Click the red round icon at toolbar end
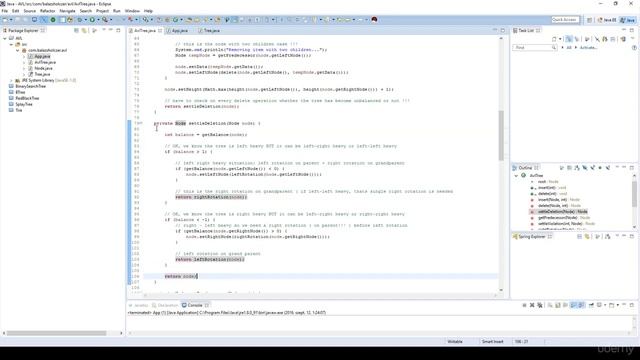 tap(374, 20)
